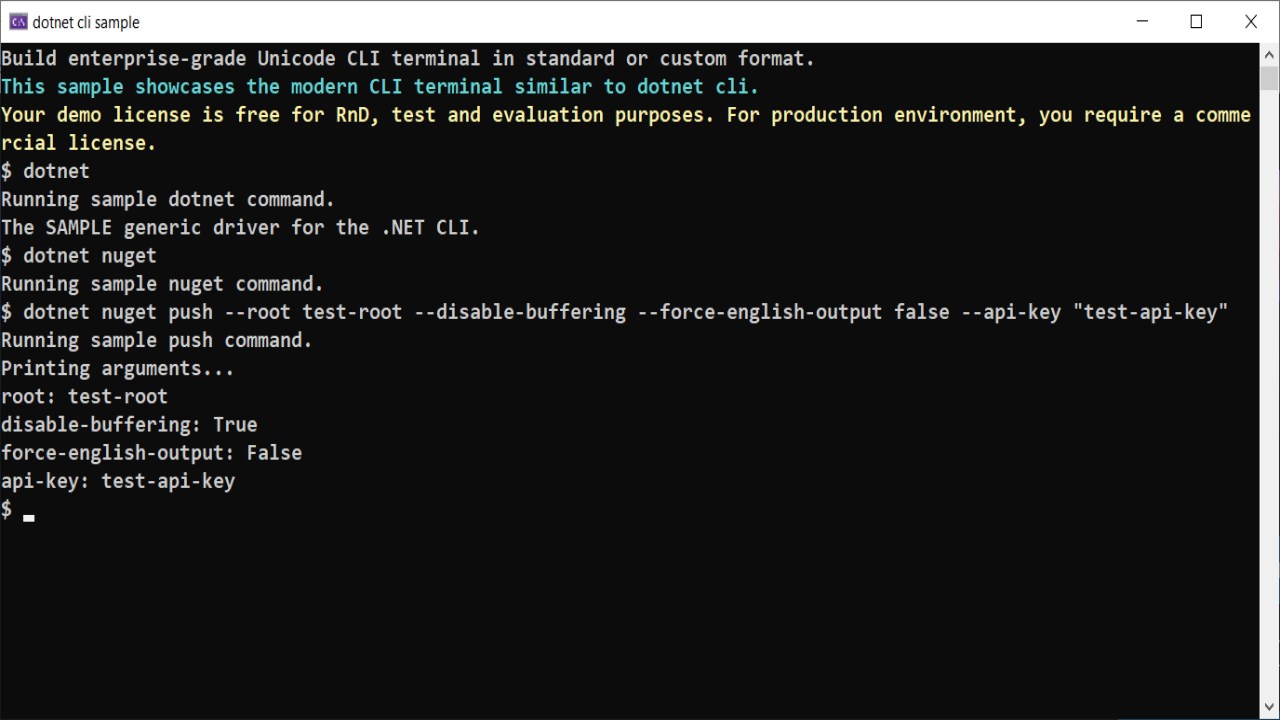Click the vertical scrollbar thumb
The height and width of the screenshot is (720, 1280).
tap(1269, 78)
